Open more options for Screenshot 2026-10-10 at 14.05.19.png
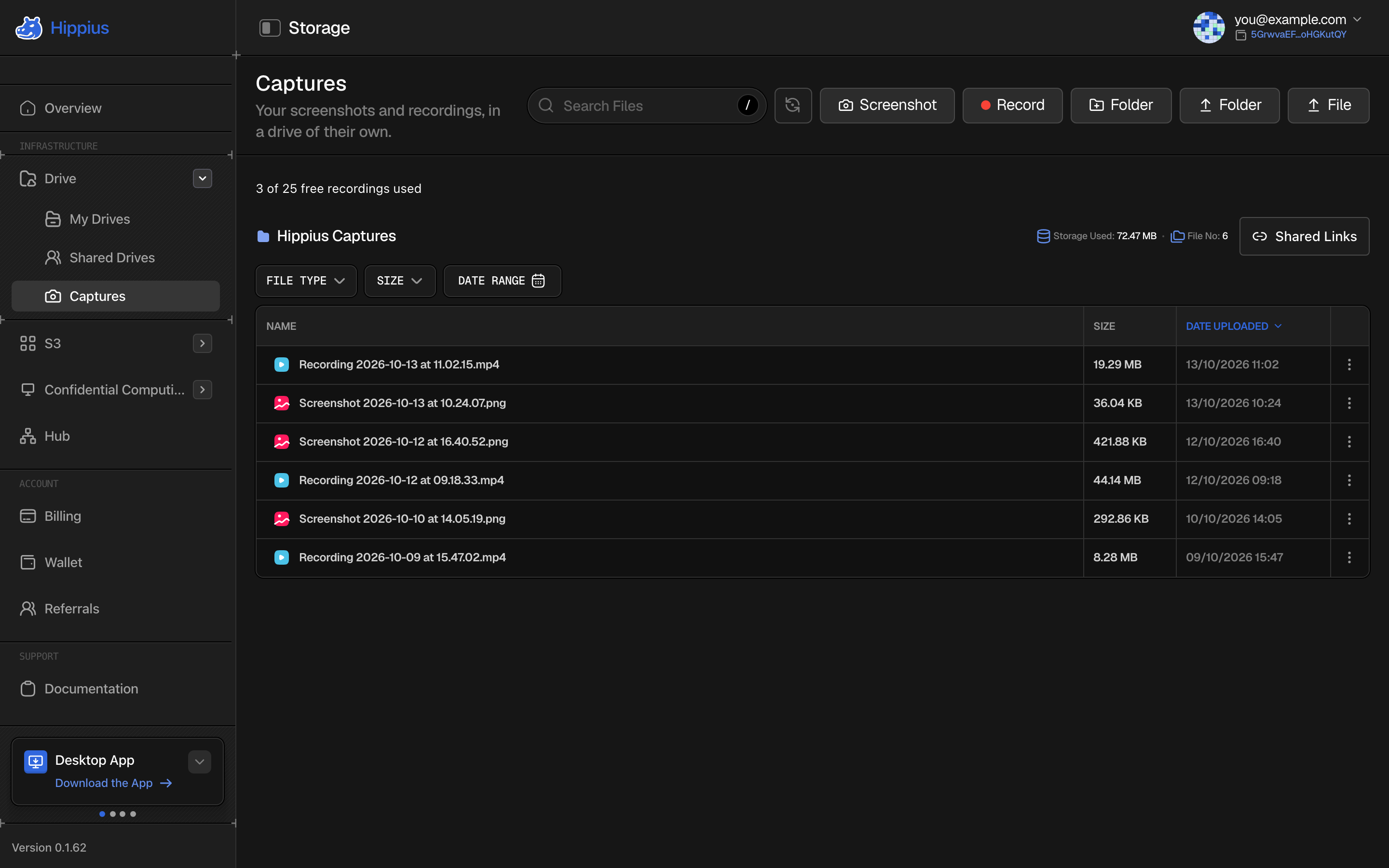This screenshot has width=1389, height=868. [x=1349, y=518]
